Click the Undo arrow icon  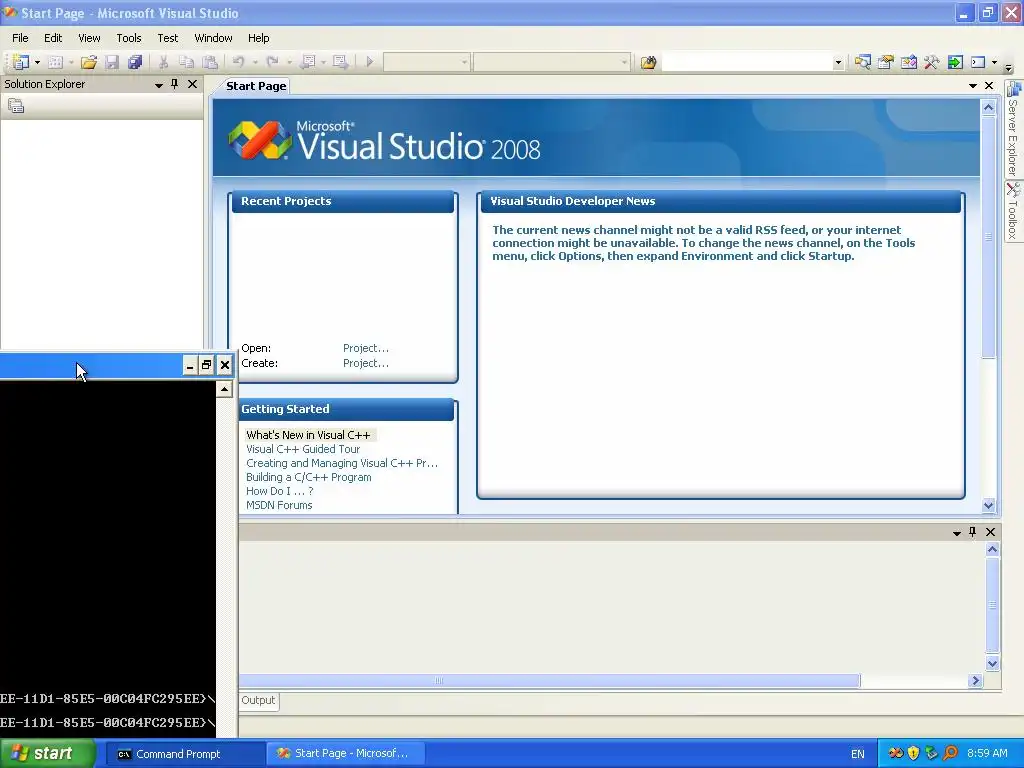238,62
